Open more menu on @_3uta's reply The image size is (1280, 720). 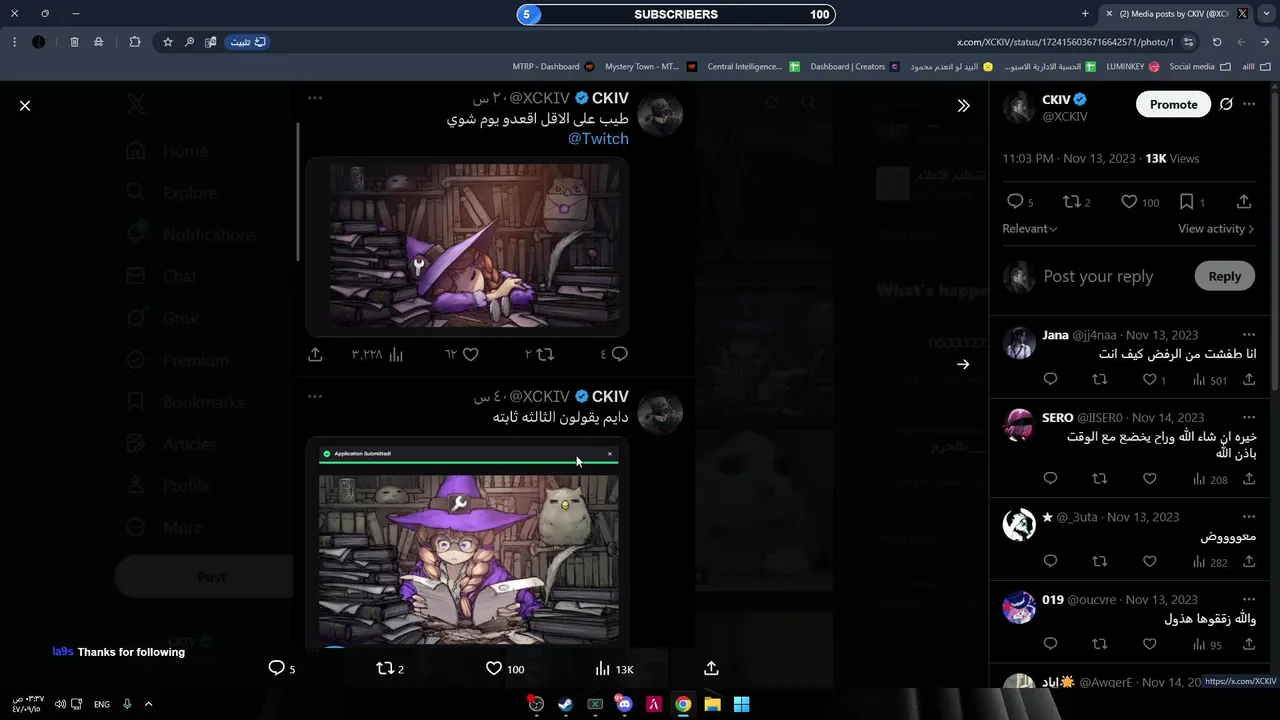pos(1249,517)
